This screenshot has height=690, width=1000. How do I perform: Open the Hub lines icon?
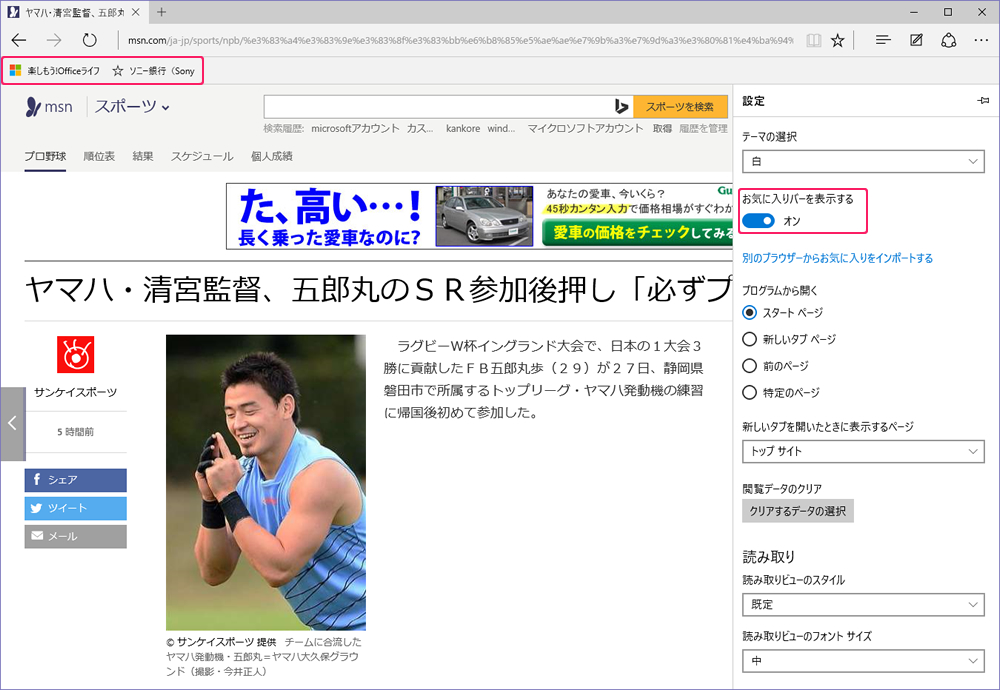click(883, 40)
